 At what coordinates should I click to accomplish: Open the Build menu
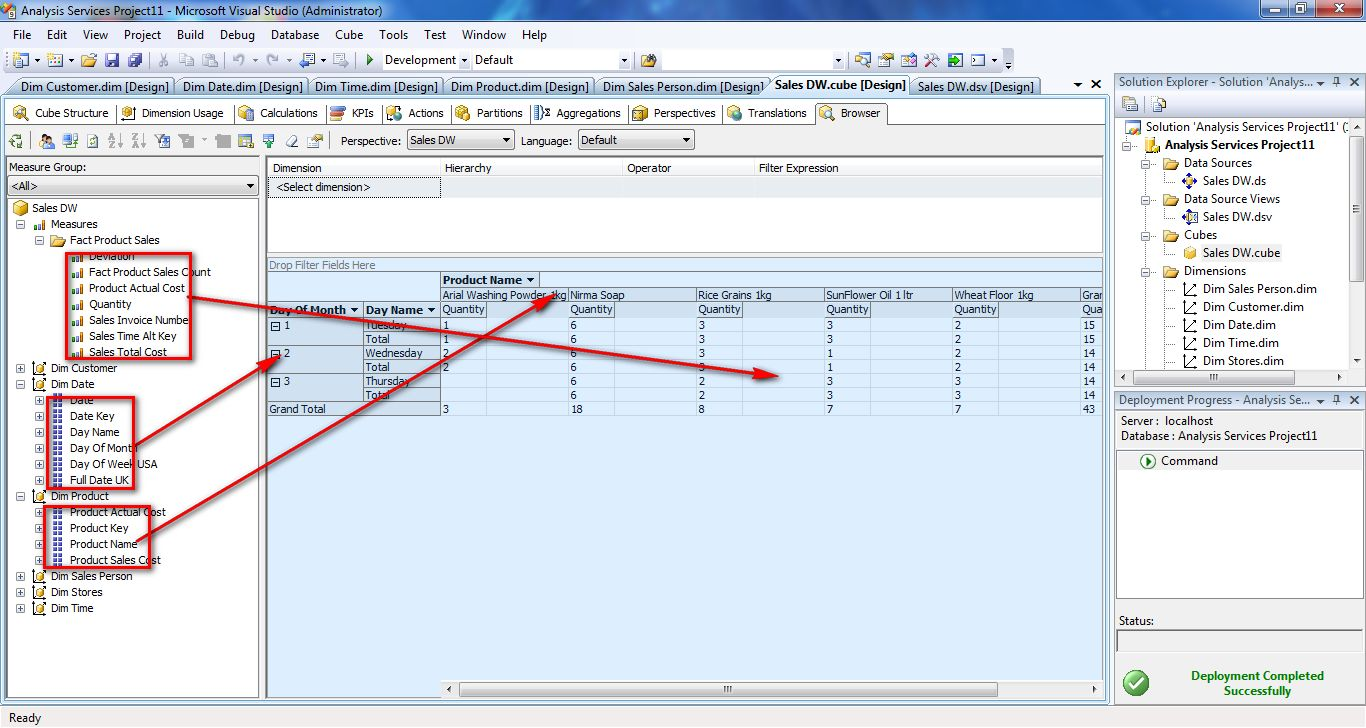coord(190,35)
